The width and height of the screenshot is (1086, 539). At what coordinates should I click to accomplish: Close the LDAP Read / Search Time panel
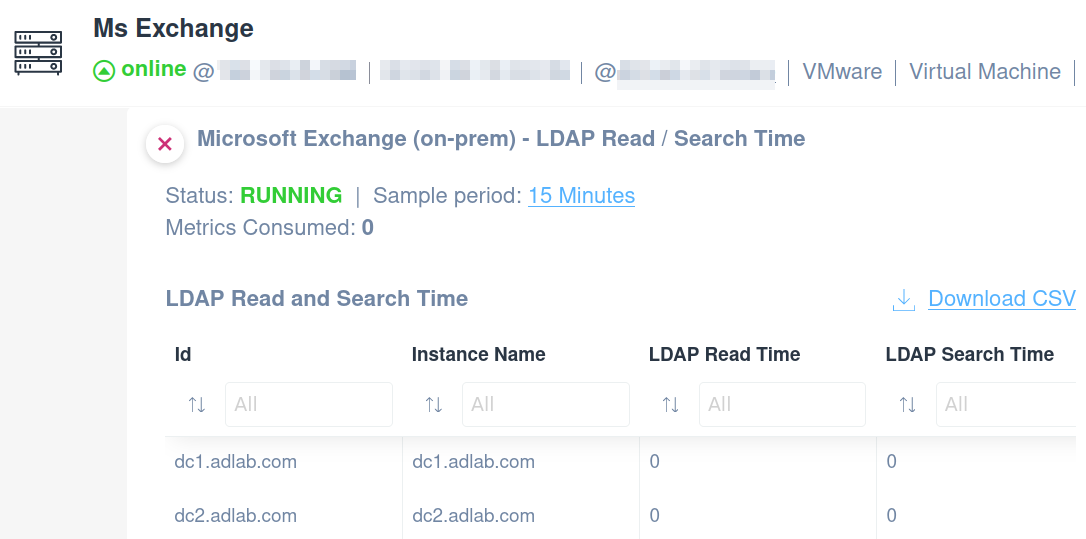pos(165,144)
